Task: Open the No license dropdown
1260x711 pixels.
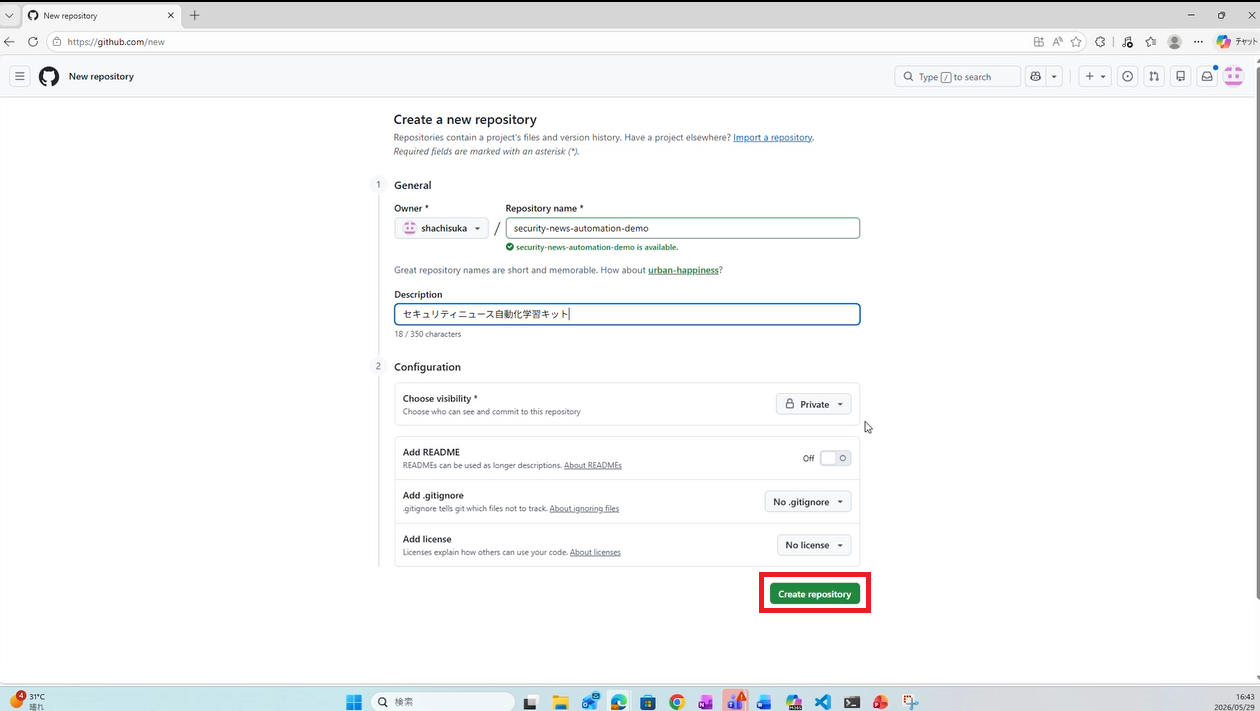Action: [x=814, y=545]
